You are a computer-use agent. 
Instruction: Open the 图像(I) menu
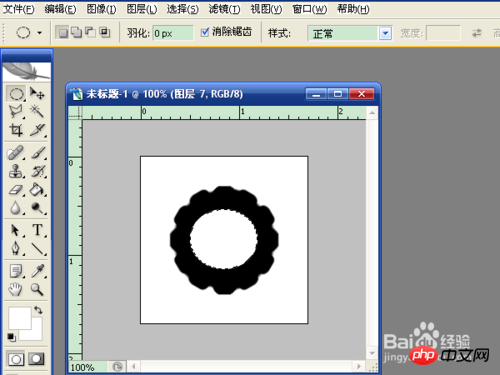101,9
